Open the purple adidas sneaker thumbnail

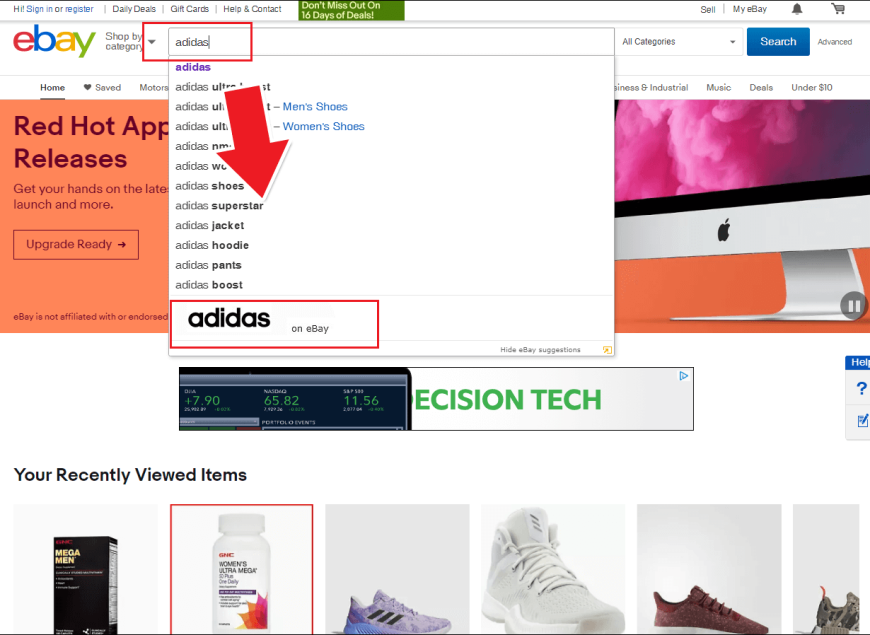(397, 570)
